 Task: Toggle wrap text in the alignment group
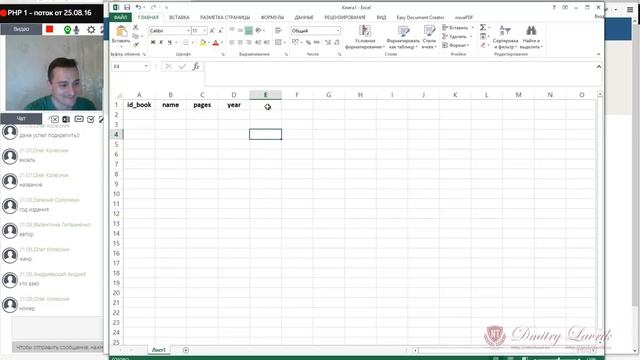point(278,31)
